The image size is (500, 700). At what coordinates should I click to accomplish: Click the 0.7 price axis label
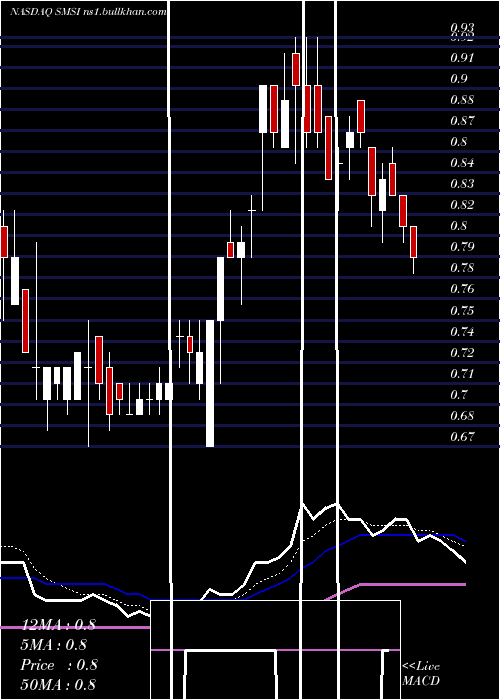pos(459,394)
